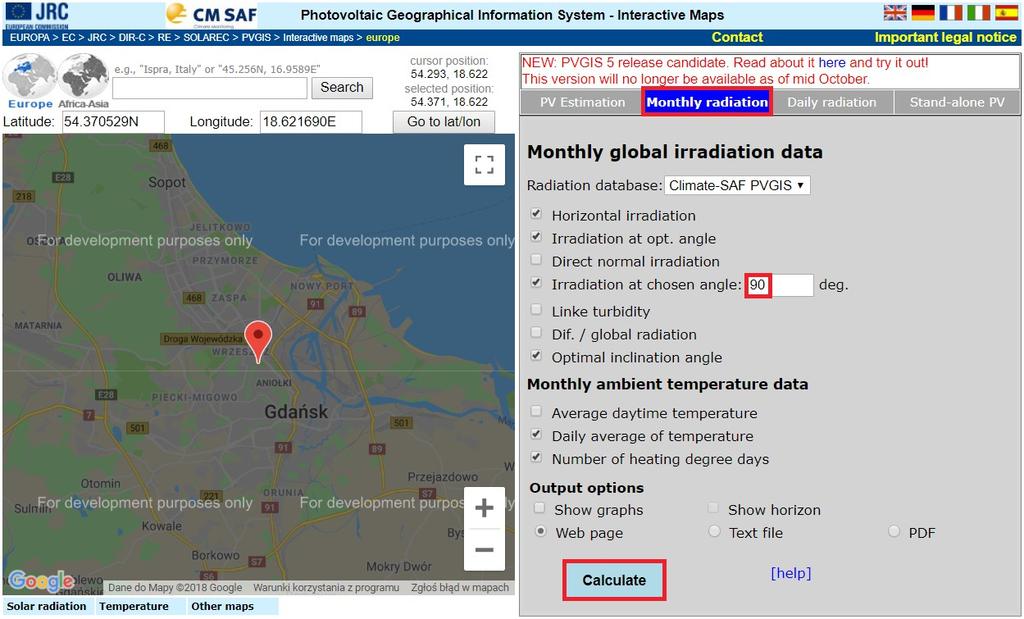
Task: Enable Average daytime temperature
Action: [536, 411]
